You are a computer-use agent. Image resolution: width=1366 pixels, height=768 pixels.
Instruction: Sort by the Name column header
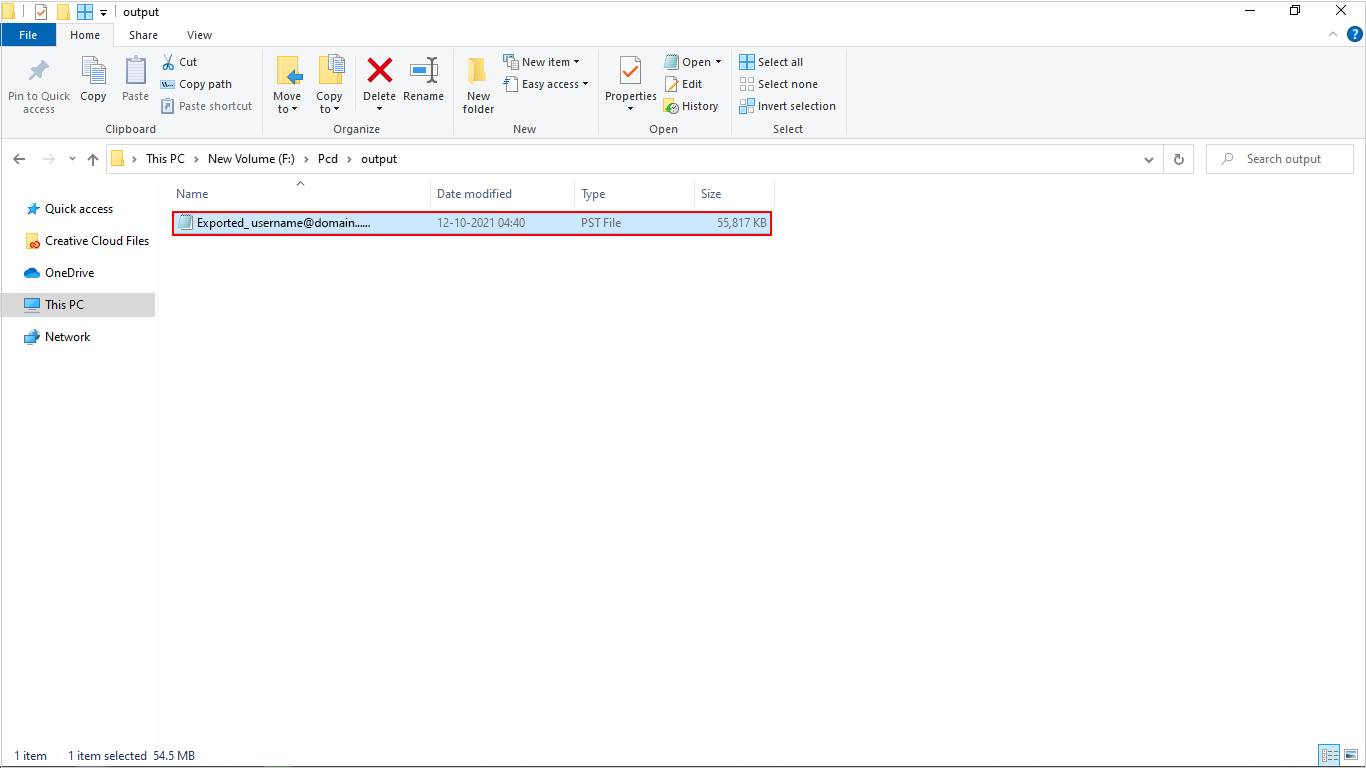tap(300, 193)
